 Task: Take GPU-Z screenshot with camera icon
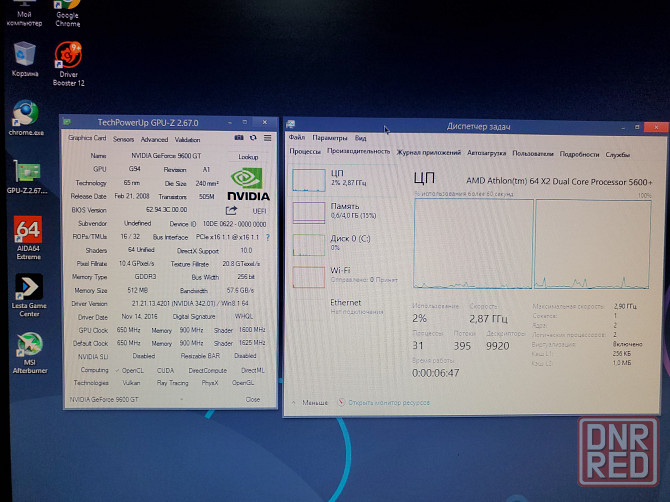(239, 138)
